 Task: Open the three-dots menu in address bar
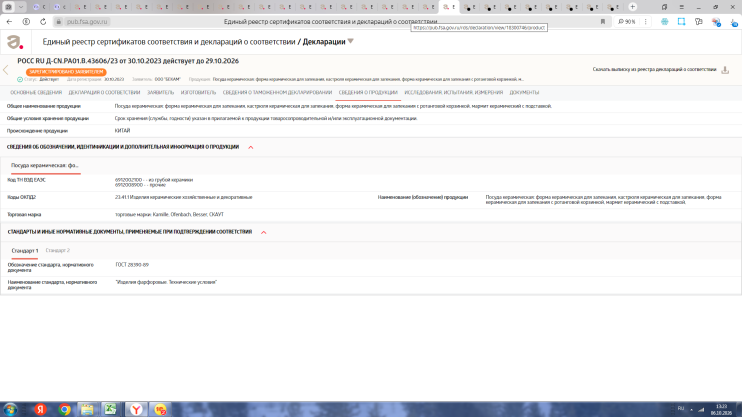click(645, 22)
